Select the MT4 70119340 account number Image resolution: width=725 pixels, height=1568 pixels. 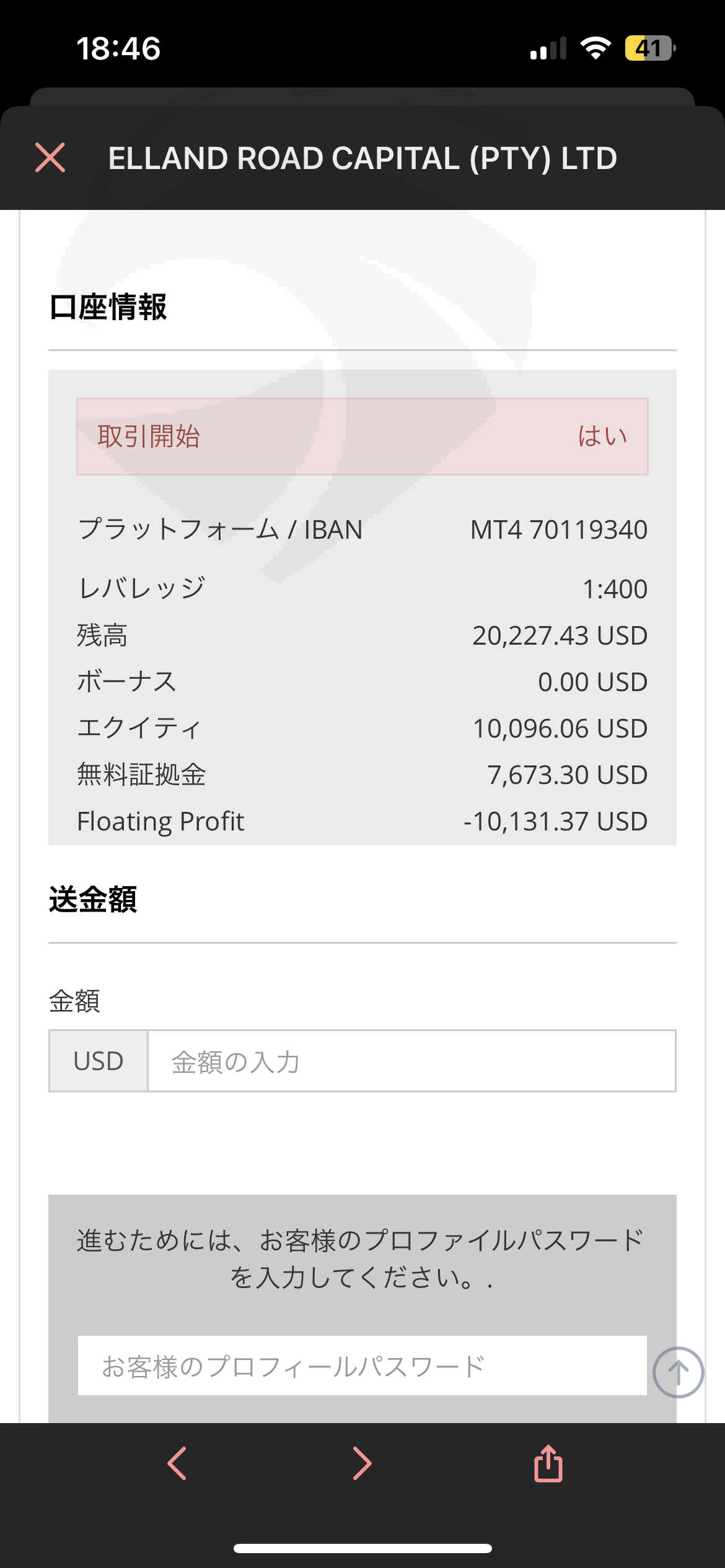558,530
